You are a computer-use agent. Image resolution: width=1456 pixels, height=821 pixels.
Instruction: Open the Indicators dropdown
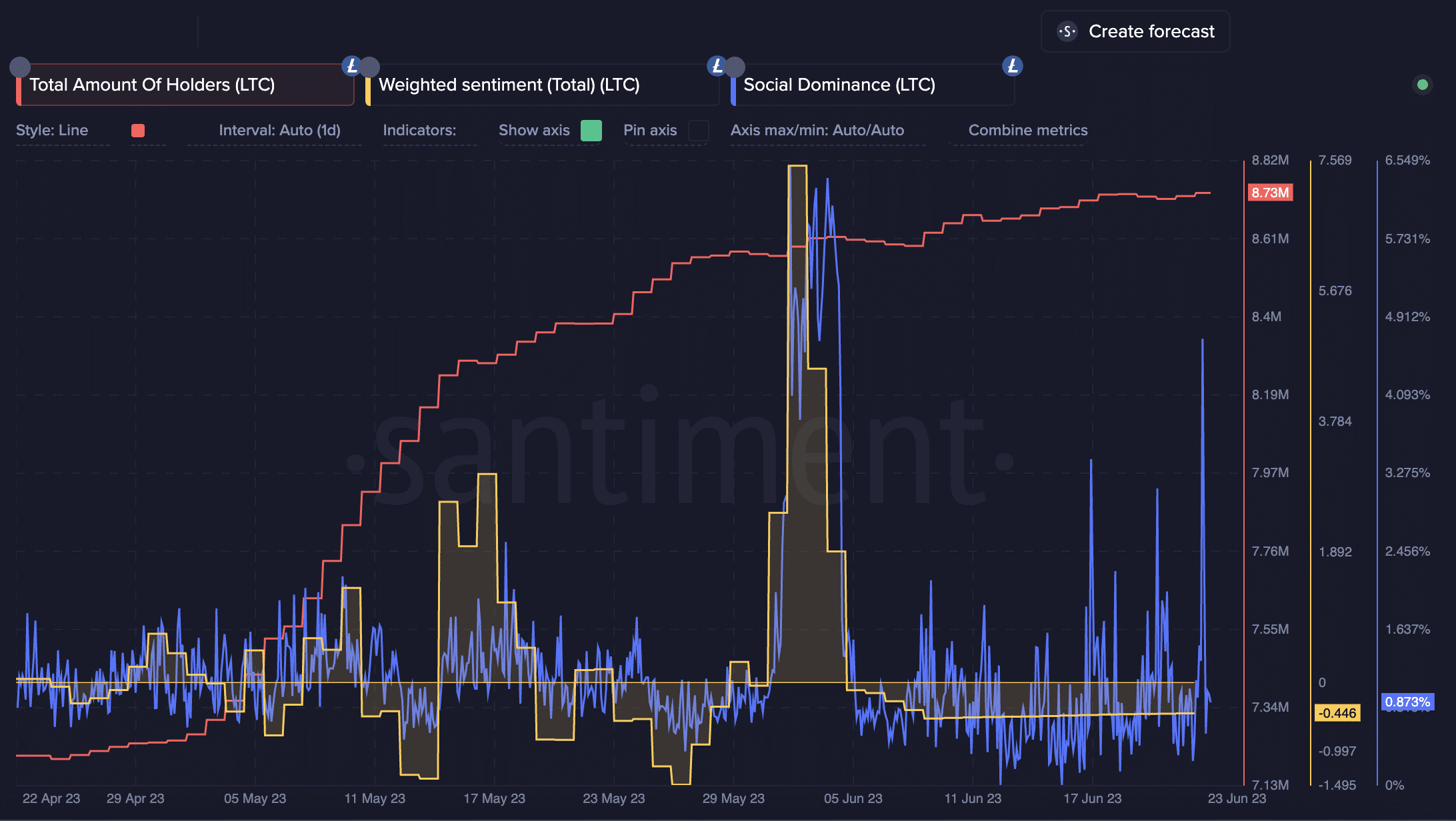point(419,131)
